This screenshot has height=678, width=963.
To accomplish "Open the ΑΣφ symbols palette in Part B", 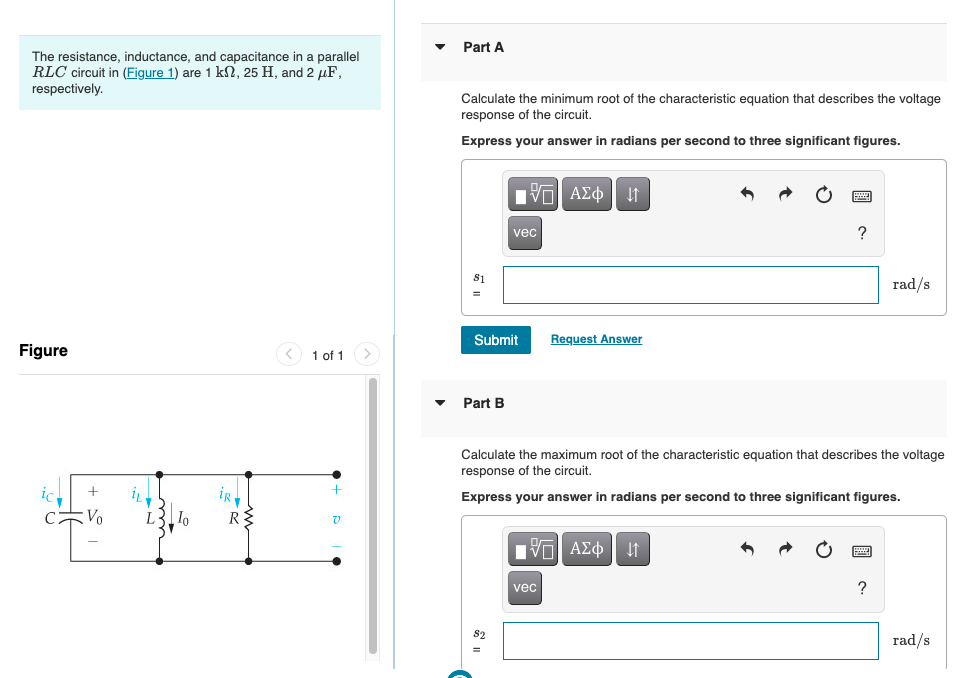I will [586, 549].
